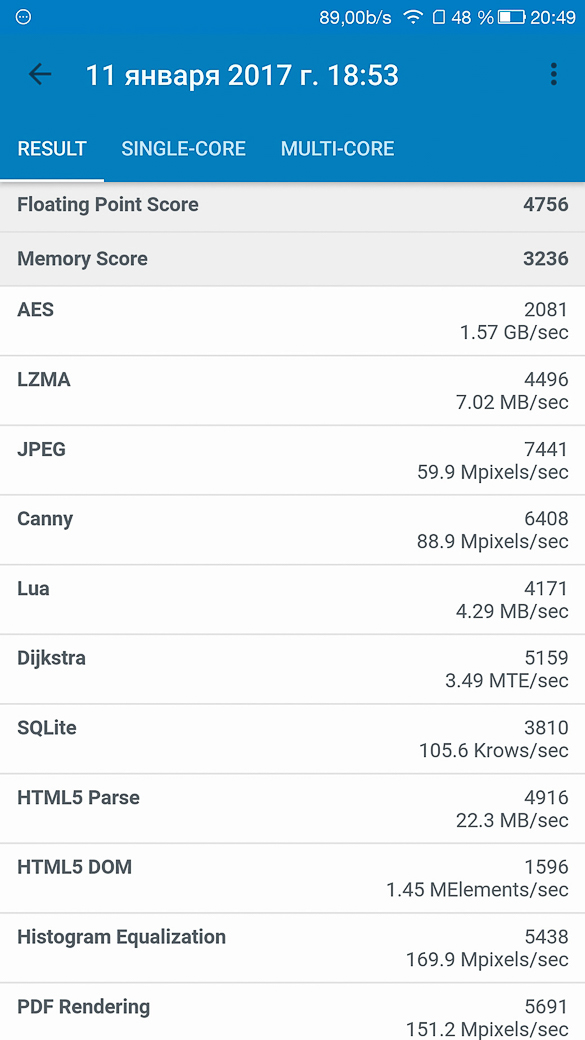This screenshot has height=1040, width=585.
Task: Tap the back arrow icon
Action: click(x=40, y=74)
